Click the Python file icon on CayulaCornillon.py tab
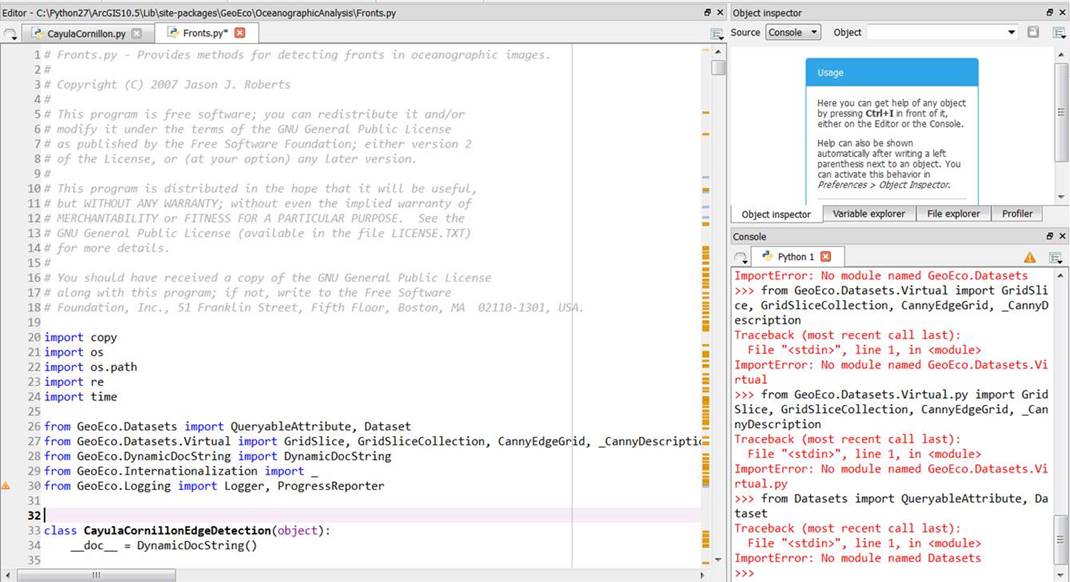Image resolution: width=1070 pixels, height=582 pixels. point(38,33)
